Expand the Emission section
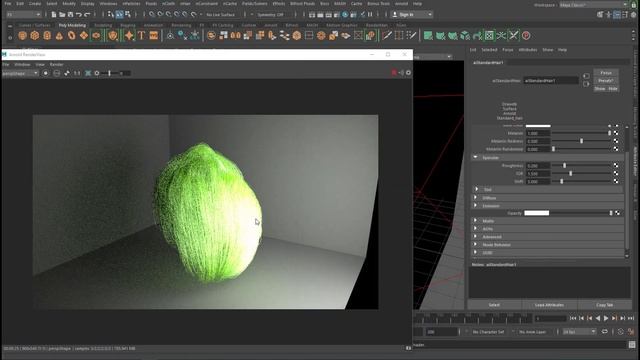Screen dimensions: 640x360 tap(476, 206)
